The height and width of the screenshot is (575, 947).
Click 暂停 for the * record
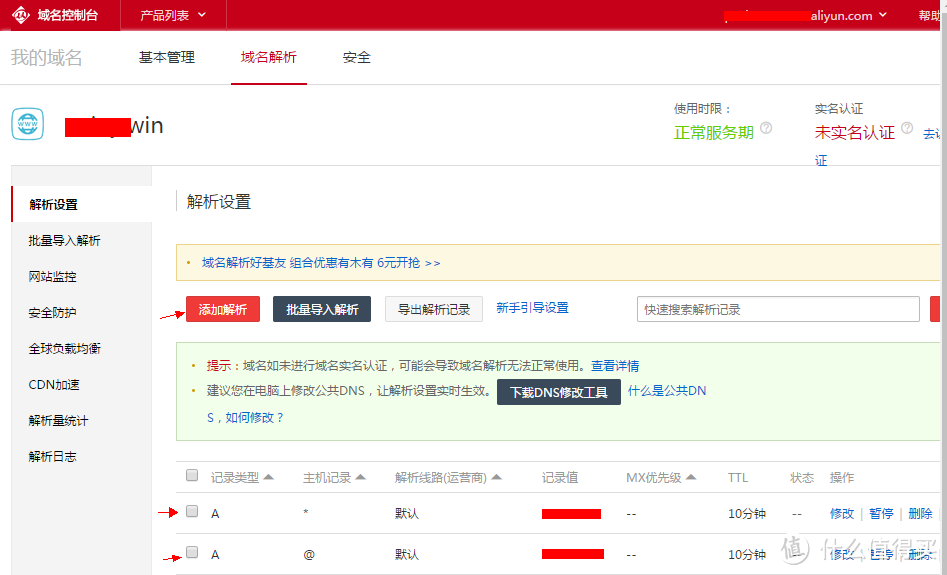[x=881, y=513]
